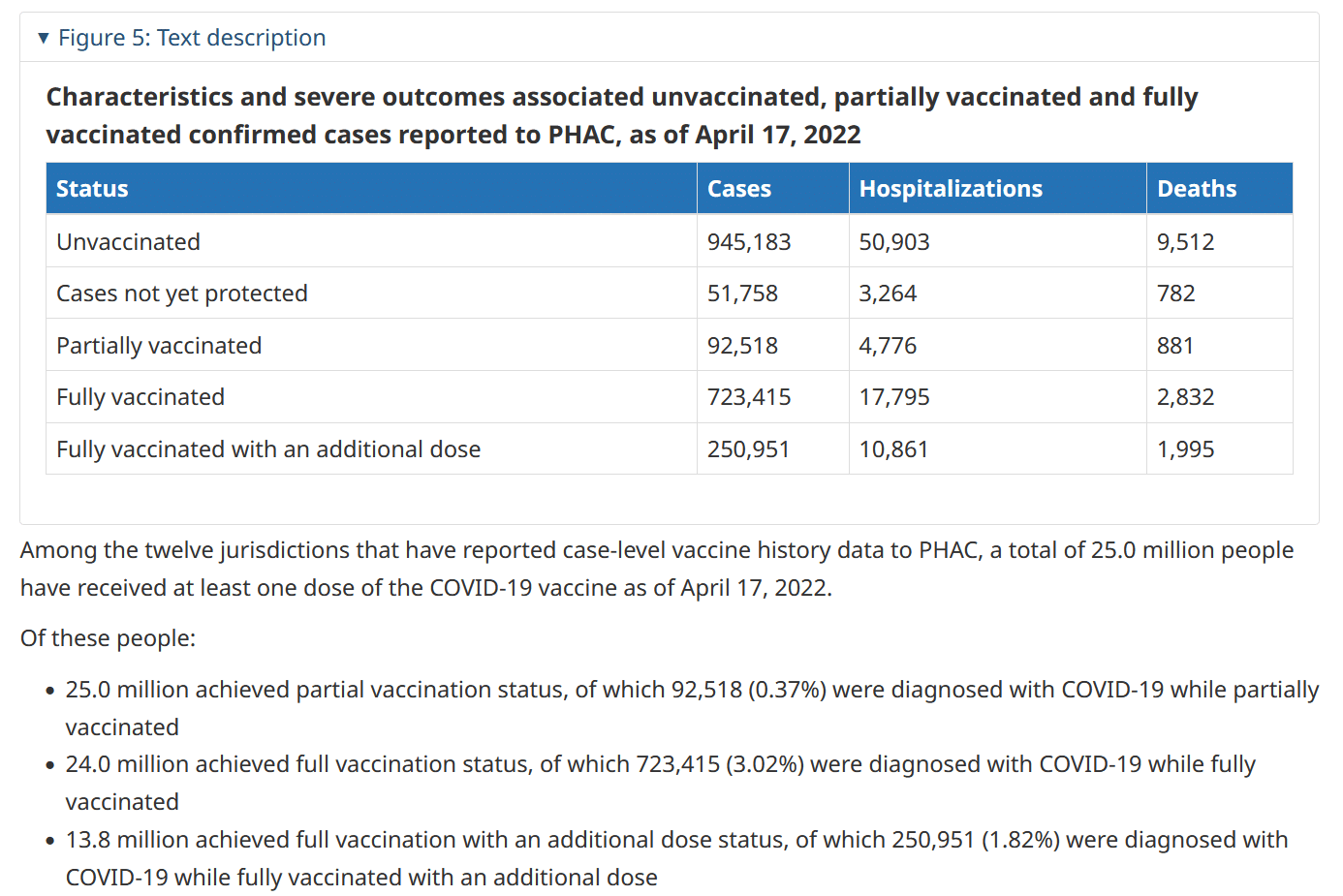This screenshot has height=896, width=1343.
Task: Click the 9,512 deaths cell
Action: 1185,242
